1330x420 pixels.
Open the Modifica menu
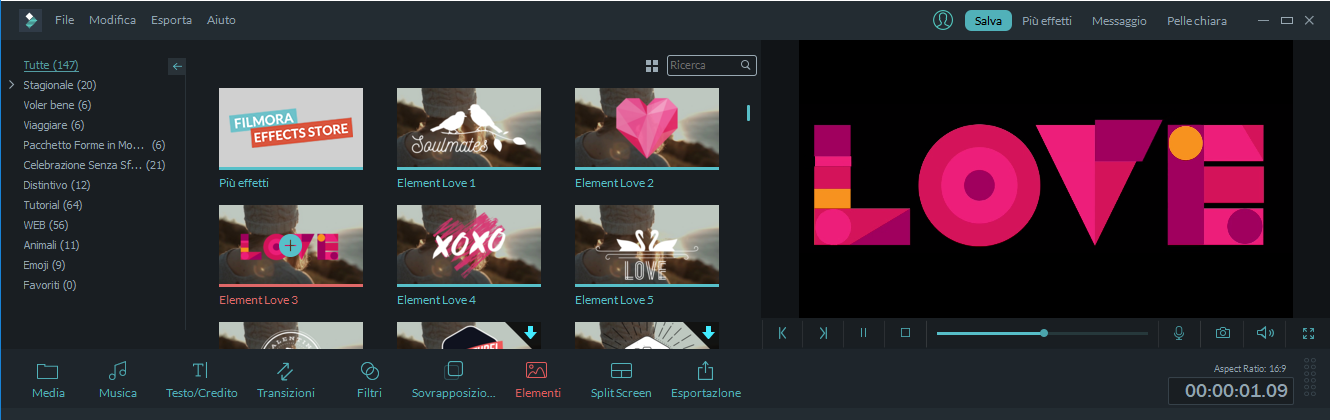coord(113,20)
